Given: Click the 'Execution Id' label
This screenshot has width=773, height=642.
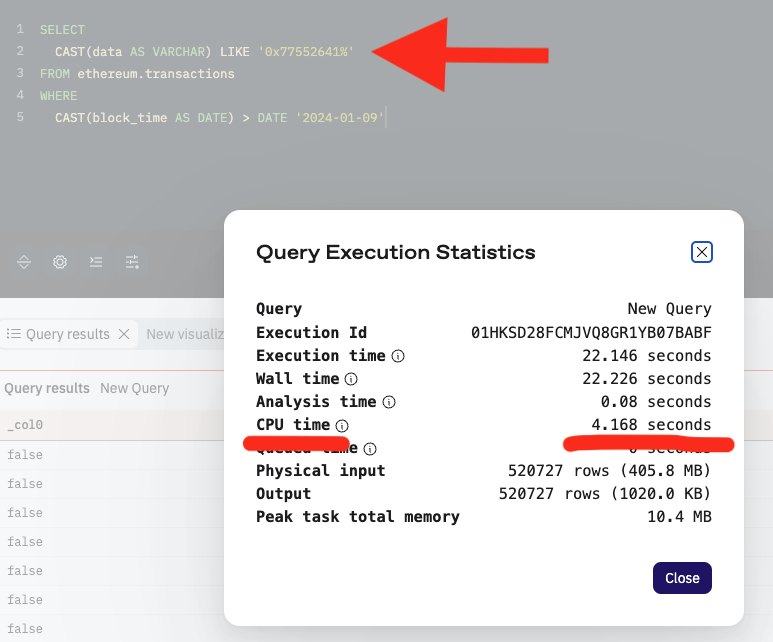Looking at the screenshot, I should (311, 333).
